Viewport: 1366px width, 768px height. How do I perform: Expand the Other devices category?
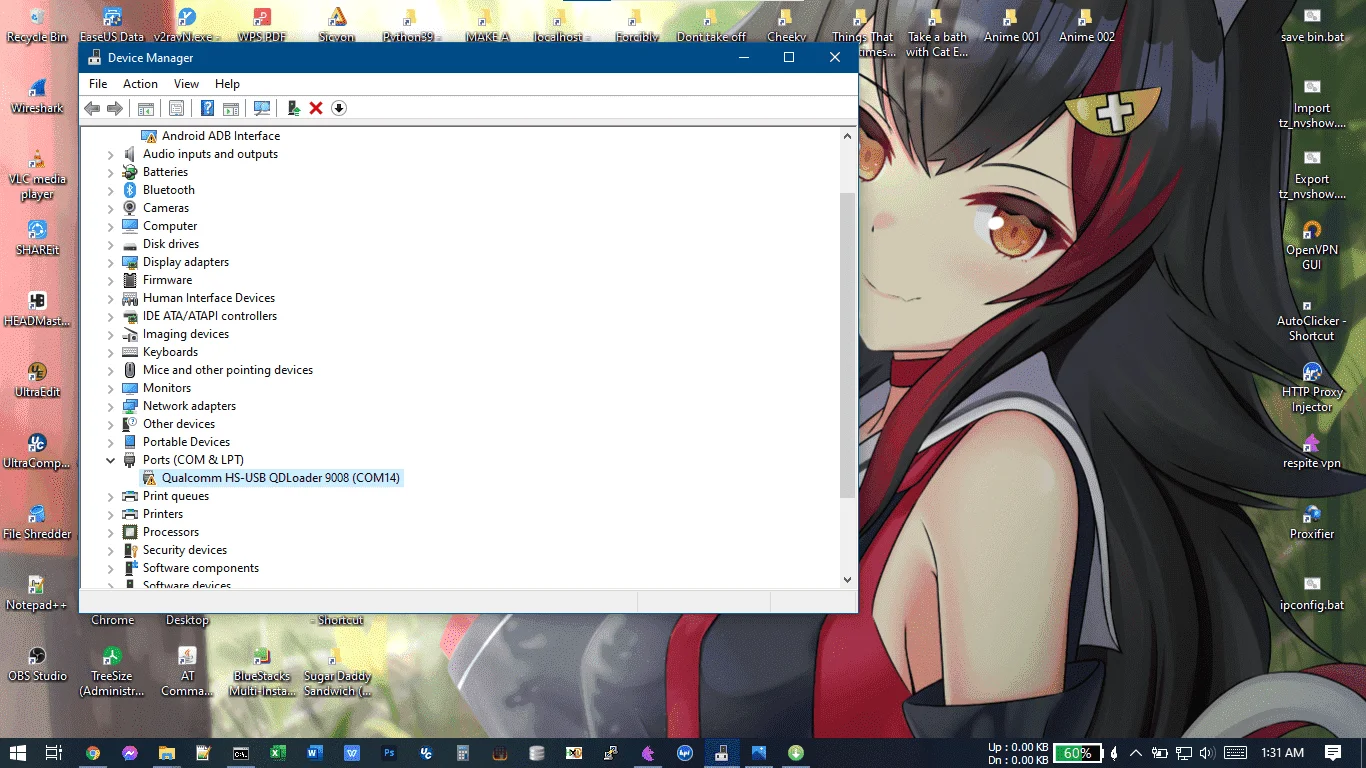111,425
